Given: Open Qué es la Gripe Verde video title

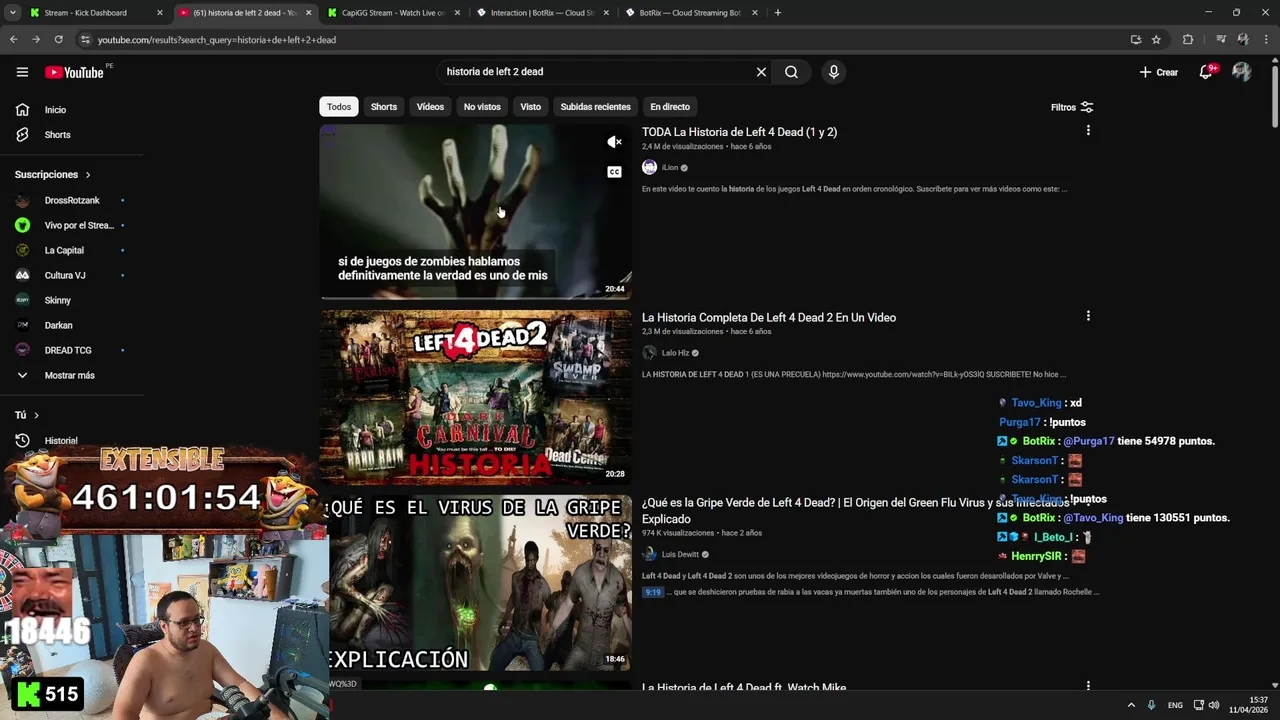Looking at the screenshot, I should coord(856,510).
